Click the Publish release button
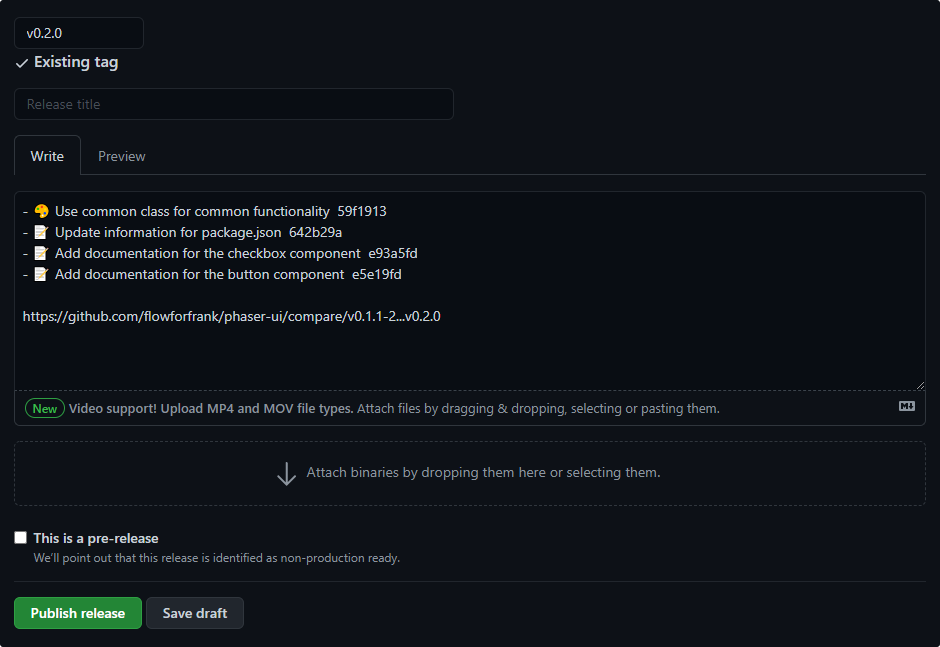 tap(78, 613)
